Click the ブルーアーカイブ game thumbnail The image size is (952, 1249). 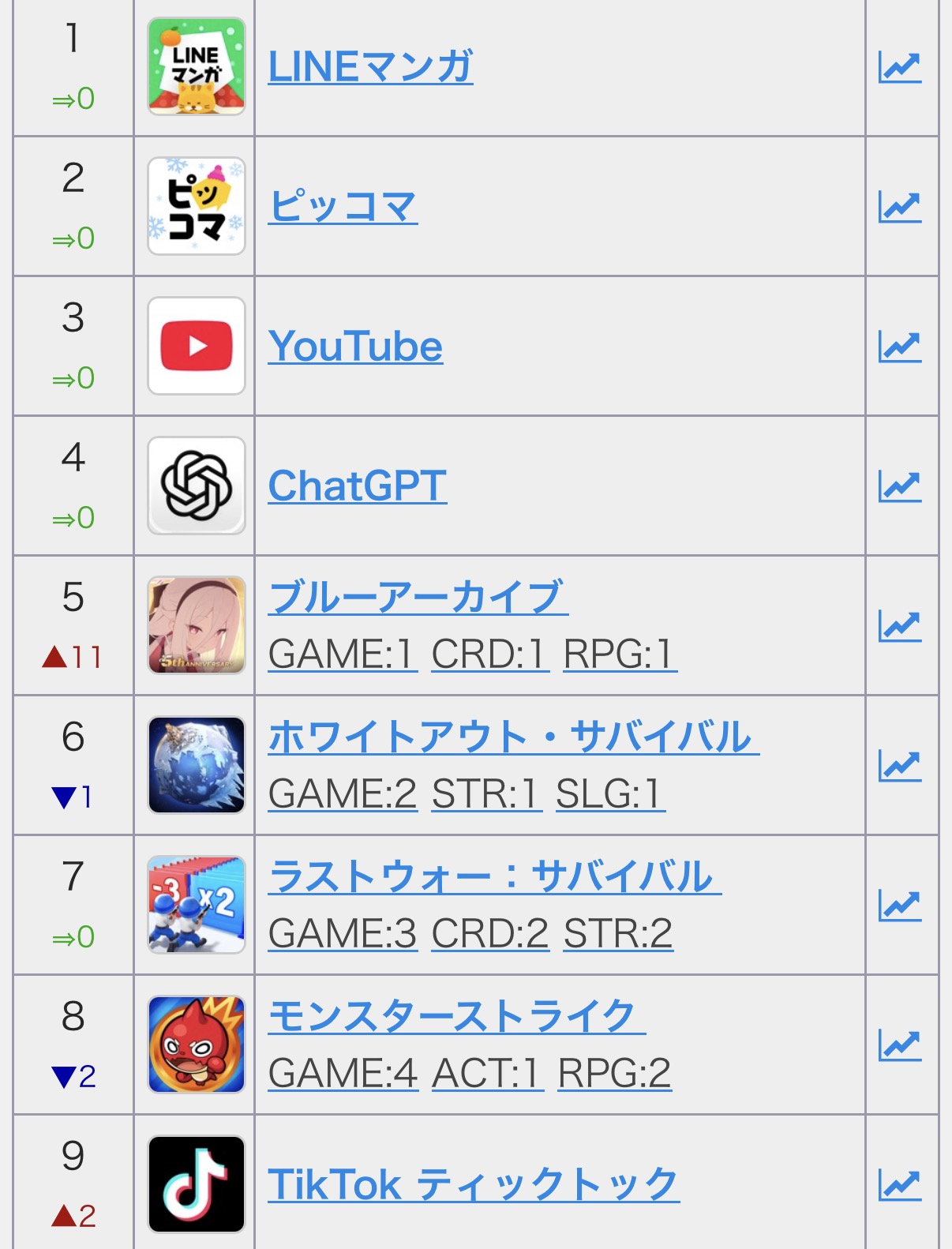(197, 625)
